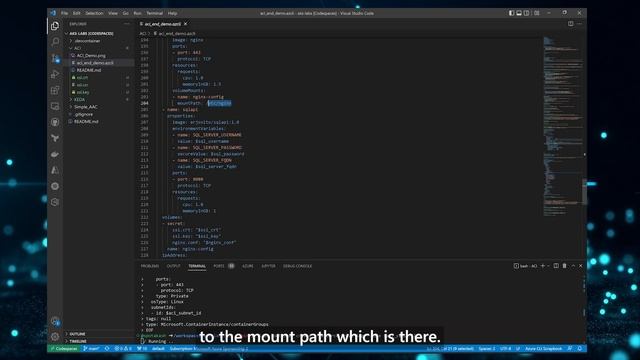Open the Selection menu

[x=94, y=13]
